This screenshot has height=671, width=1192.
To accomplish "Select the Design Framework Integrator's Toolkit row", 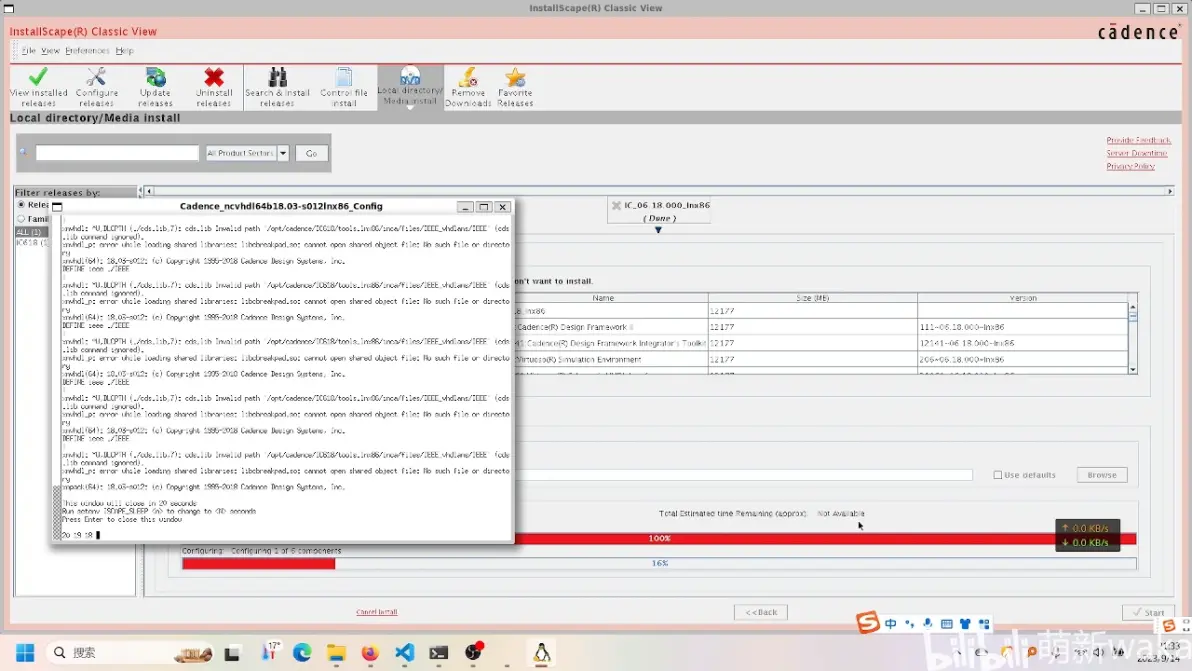I will pyautogui.click(x=821, y=343).
